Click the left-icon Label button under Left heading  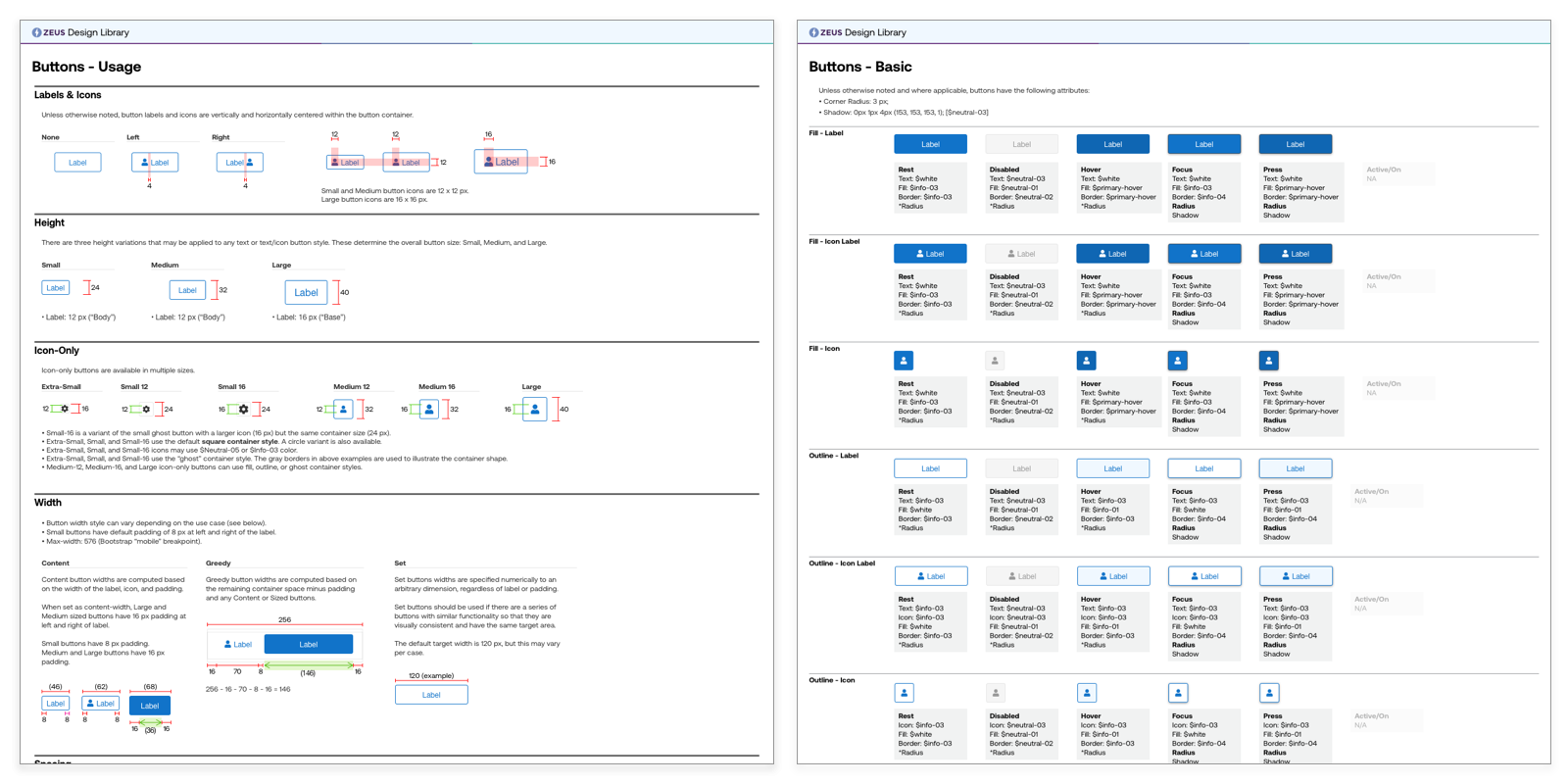[155, 163]
